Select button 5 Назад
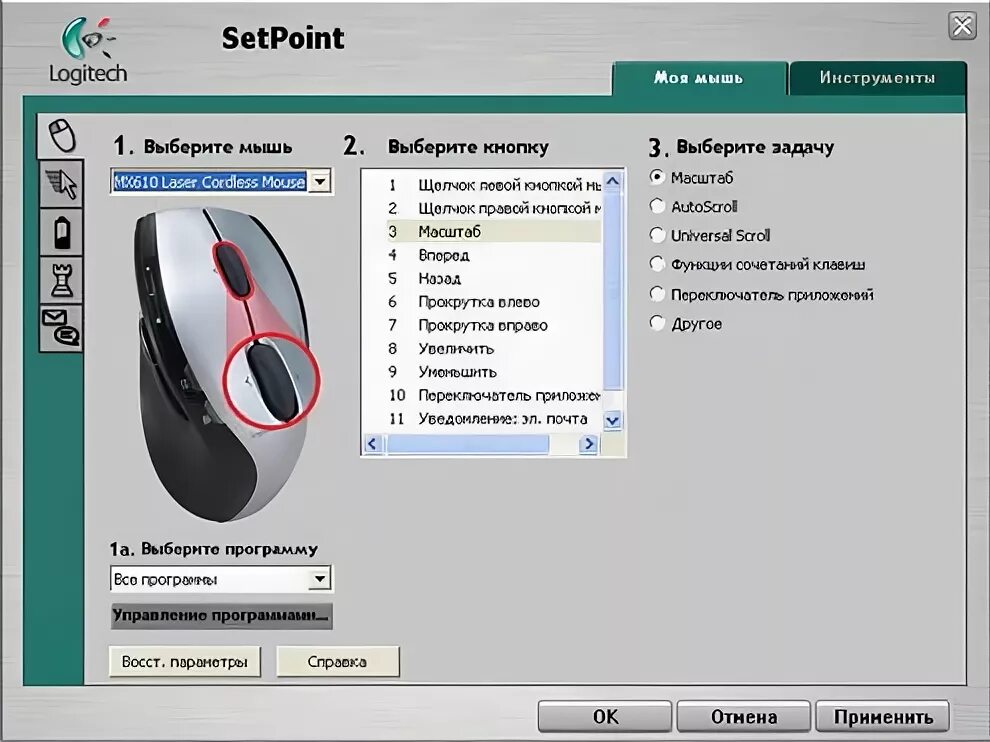990x742 pixels. 494,278
